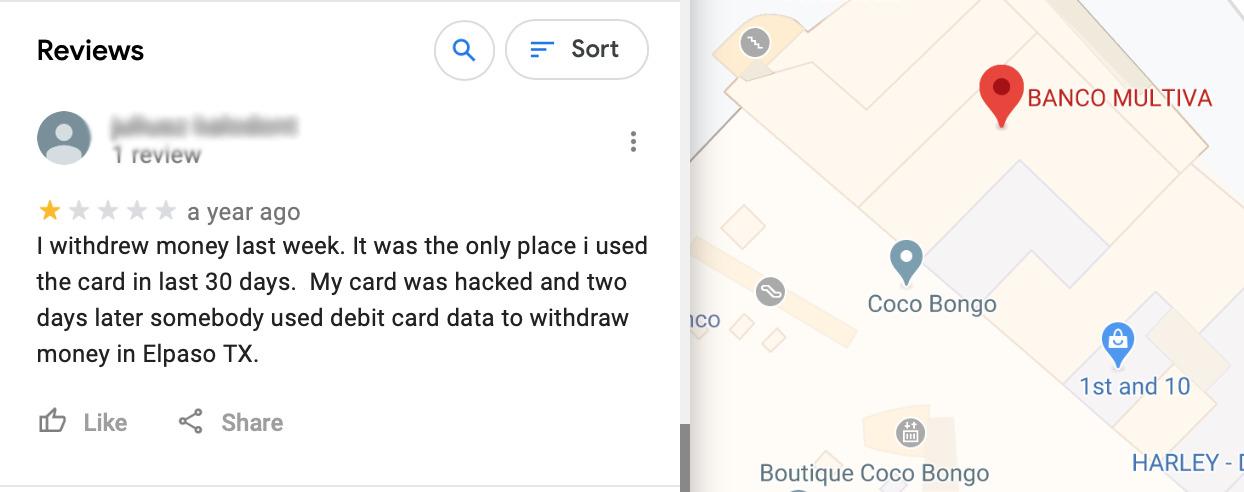Click the stairs icon at map top
The width and height of the screenshot is (1244, 492).
[x=755, y=42]
